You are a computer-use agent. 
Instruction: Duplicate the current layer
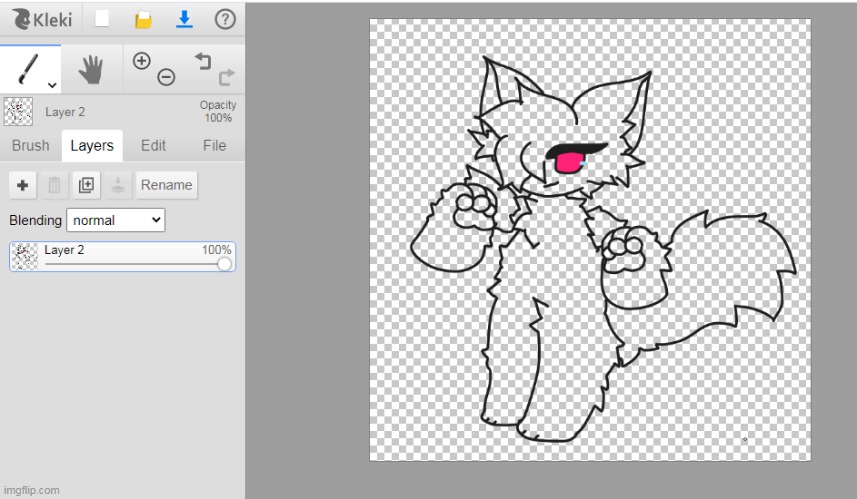[x=86, y=185]
